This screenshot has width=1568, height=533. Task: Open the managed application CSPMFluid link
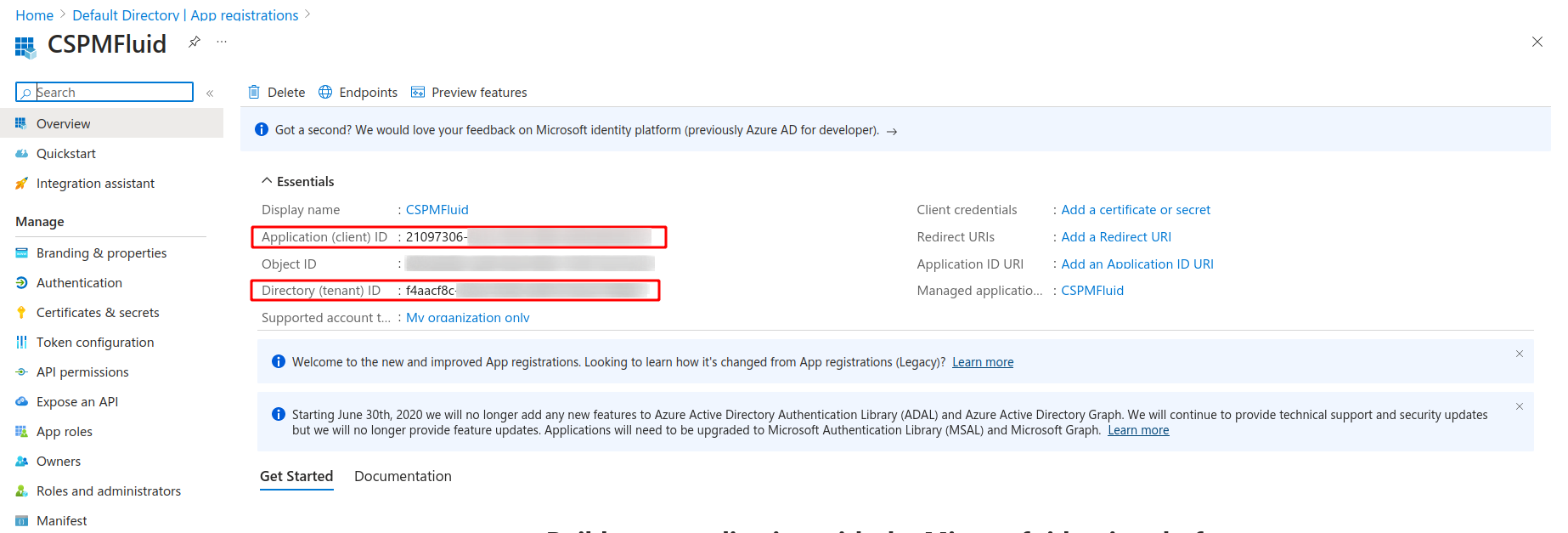pos(1092,290)
